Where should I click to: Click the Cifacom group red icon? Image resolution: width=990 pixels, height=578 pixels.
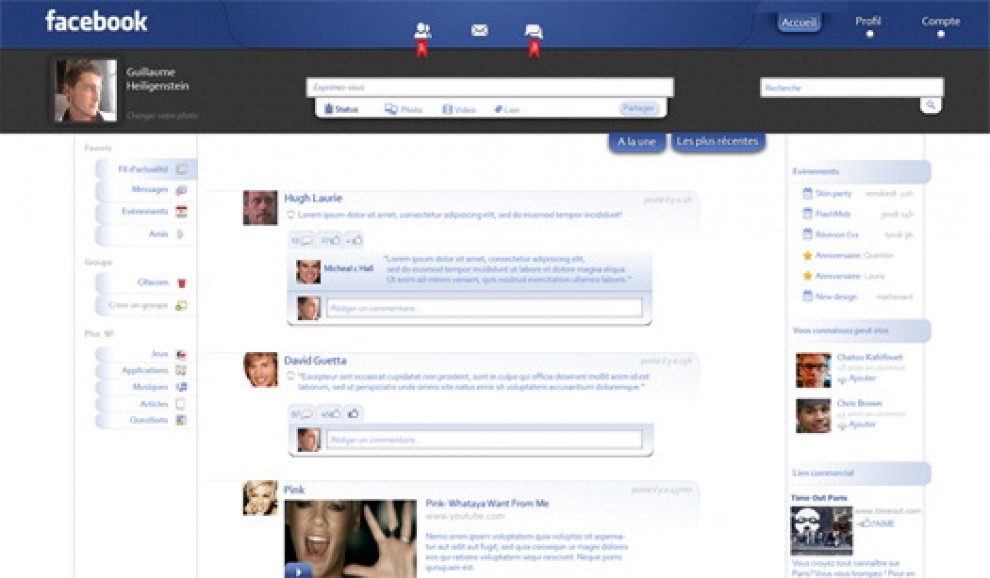pos(182,283)
